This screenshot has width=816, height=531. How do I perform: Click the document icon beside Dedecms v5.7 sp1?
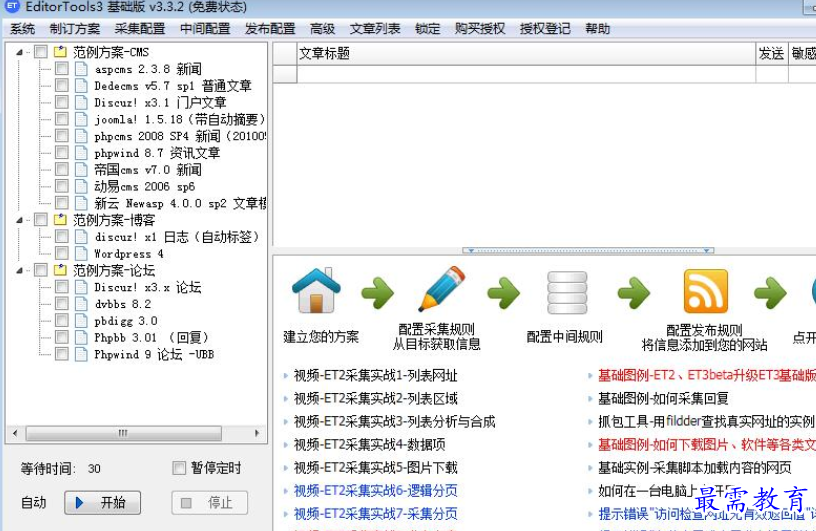pos(81,85)
